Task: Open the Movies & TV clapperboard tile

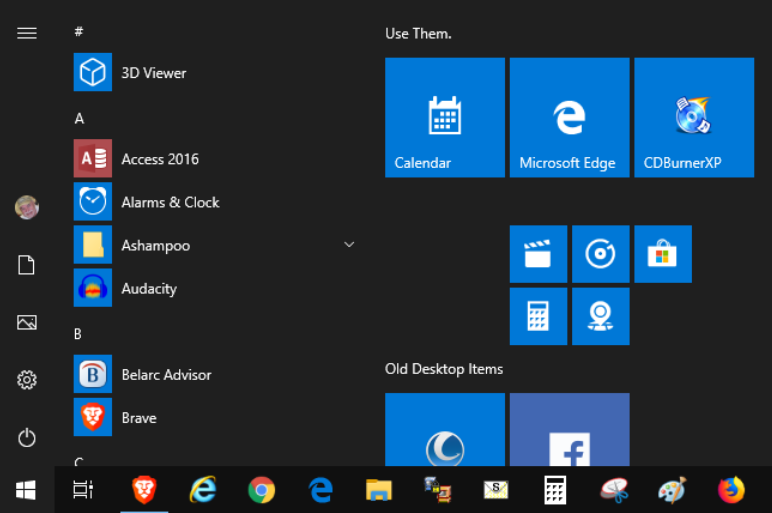Action: [538, 254]
